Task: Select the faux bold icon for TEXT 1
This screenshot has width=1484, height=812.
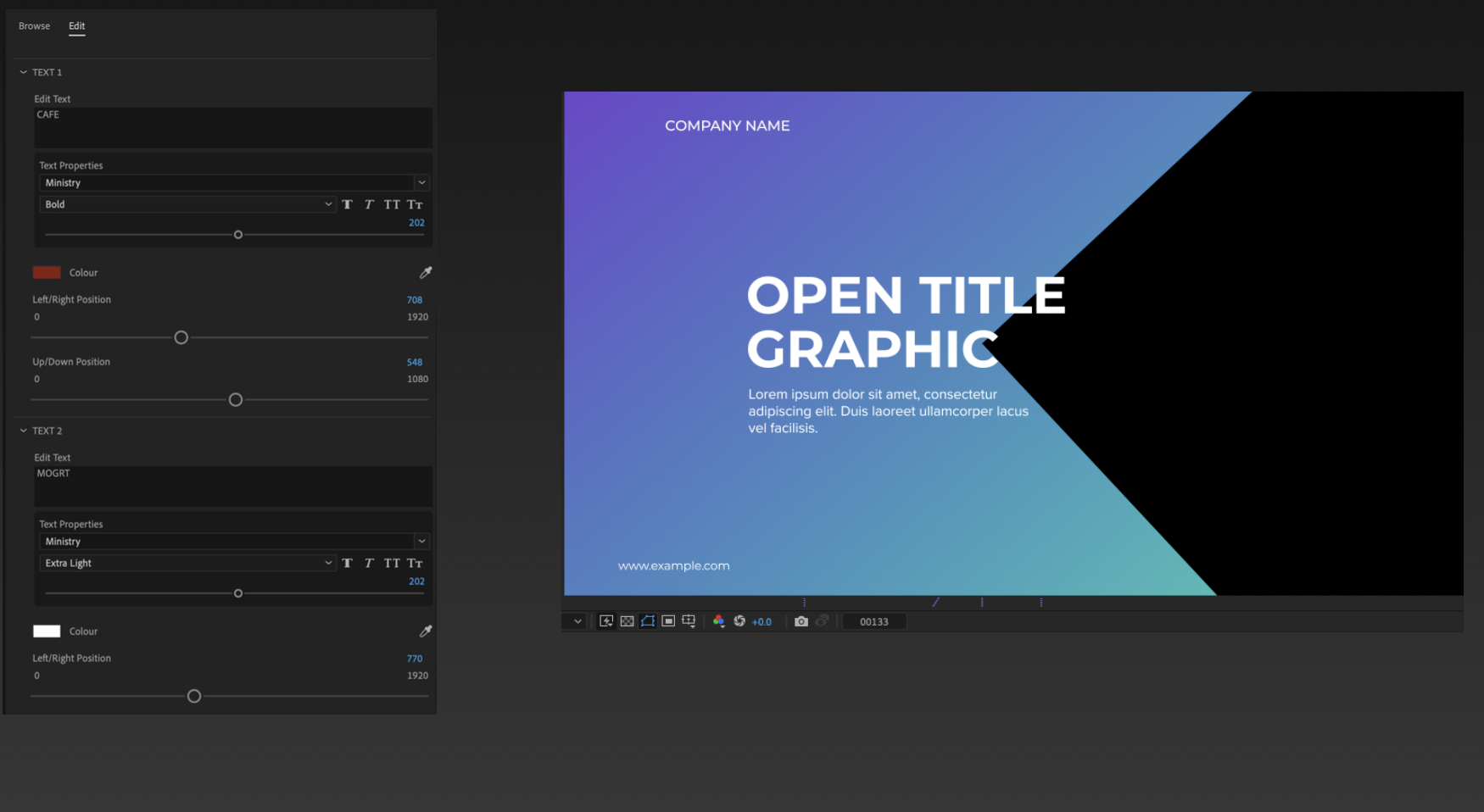Action: pos(348,204)
